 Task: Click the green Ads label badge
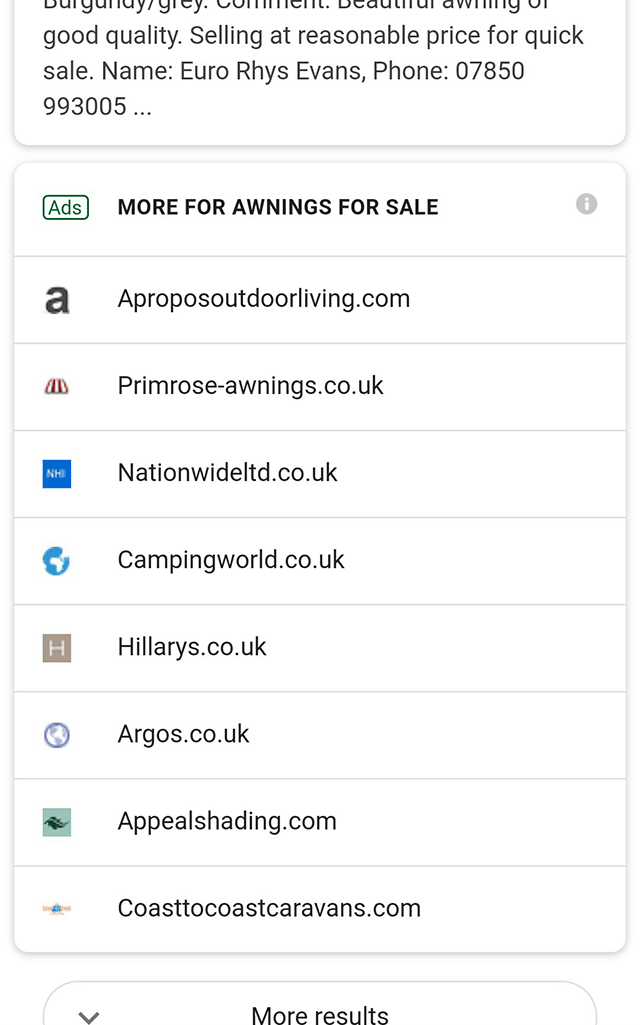click(66, 207)
